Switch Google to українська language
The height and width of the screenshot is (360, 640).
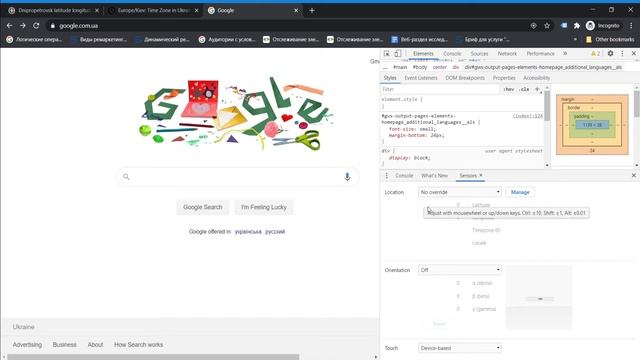(248, 231)
